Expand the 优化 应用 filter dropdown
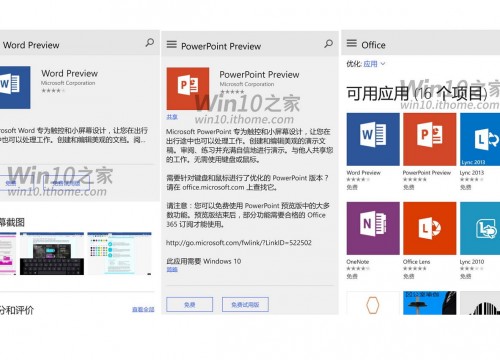This screenshot has height=360, width=500. 374,64
